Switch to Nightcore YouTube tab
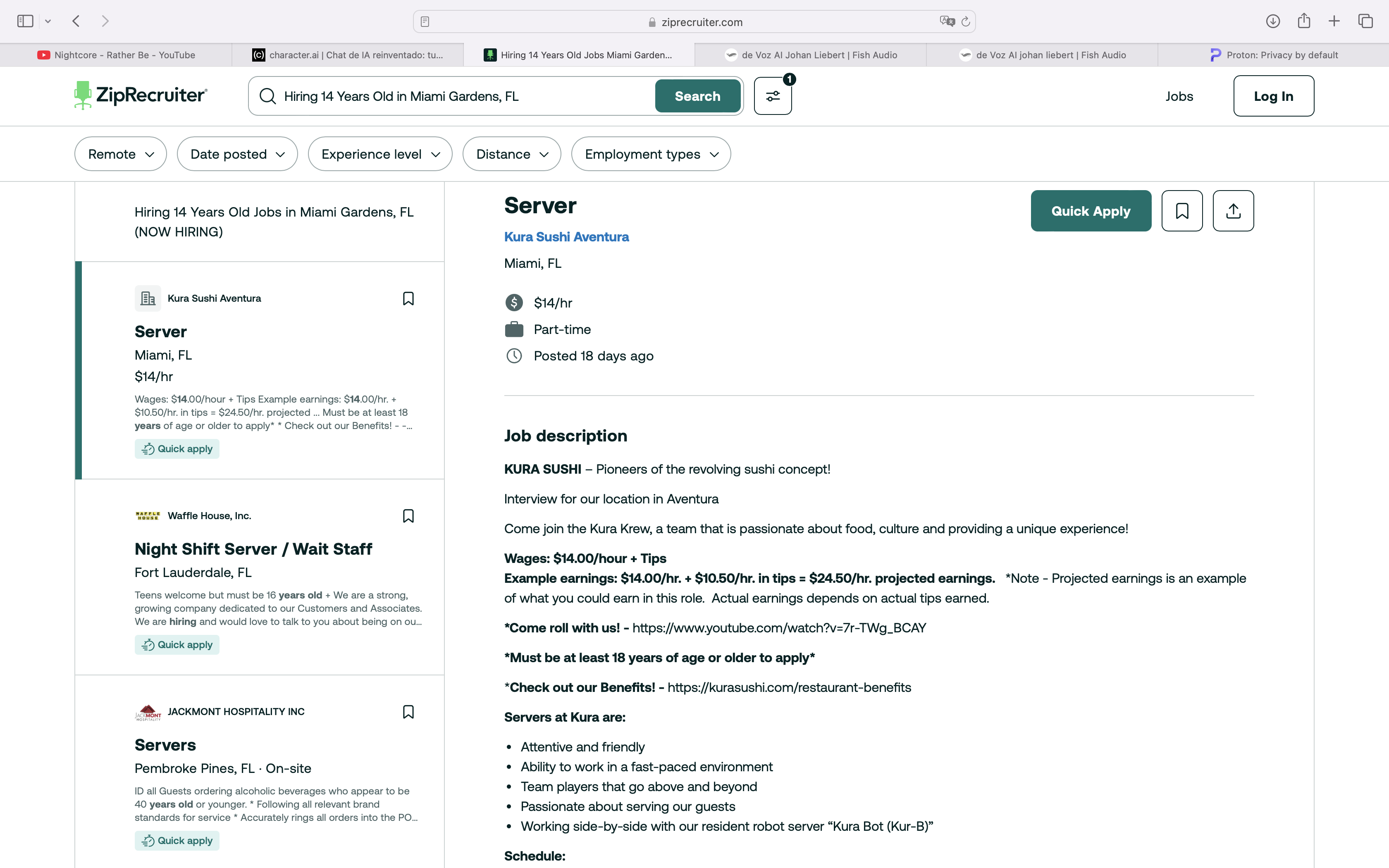 pos(116,55)
